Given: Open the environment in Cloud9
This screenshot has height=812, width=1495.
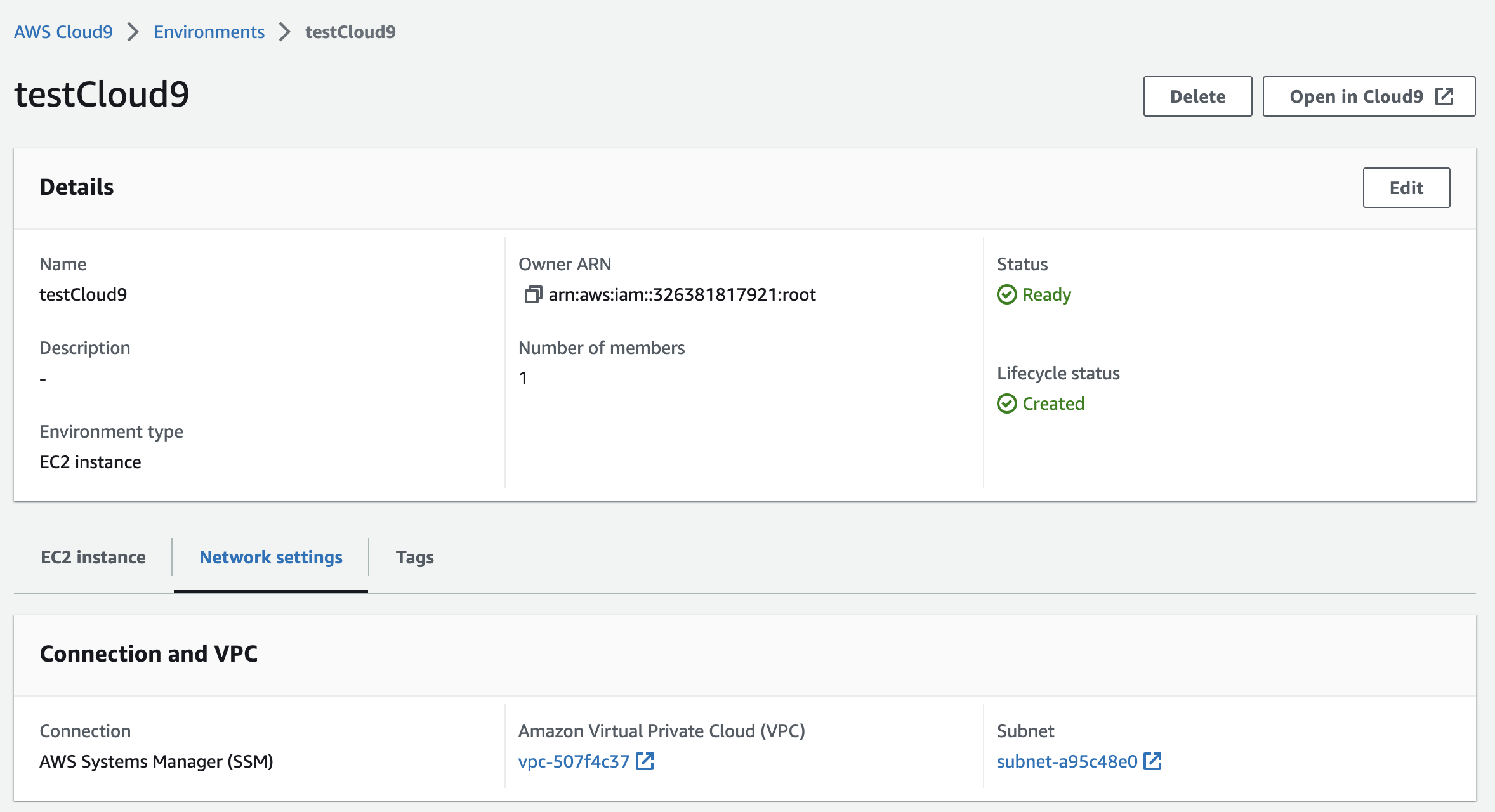Looking at the screenshot, I should [x=1369, y=96].
